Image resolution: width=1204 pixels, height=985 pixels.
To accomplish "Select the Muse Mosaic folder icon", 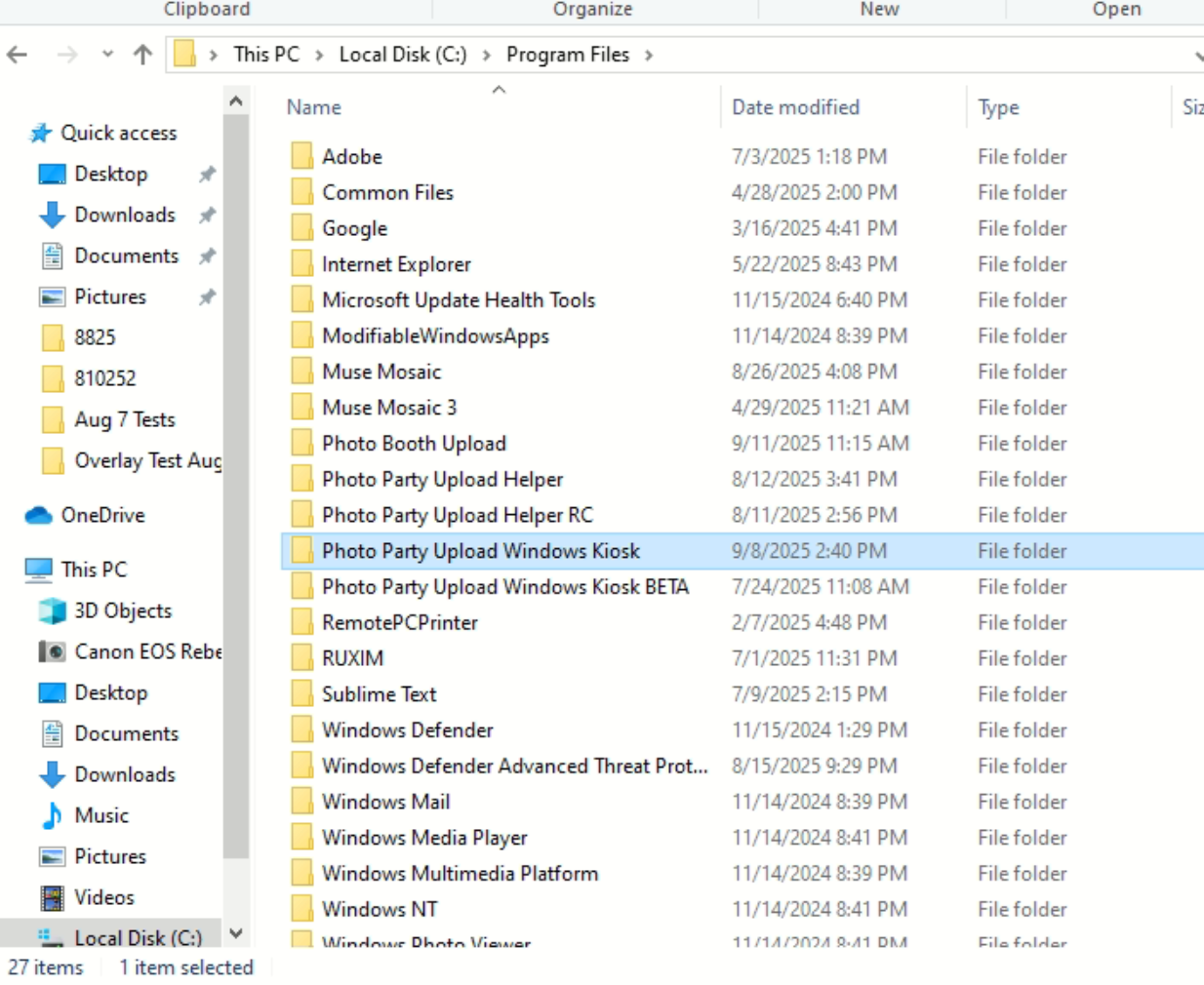I will click(302, 372).
